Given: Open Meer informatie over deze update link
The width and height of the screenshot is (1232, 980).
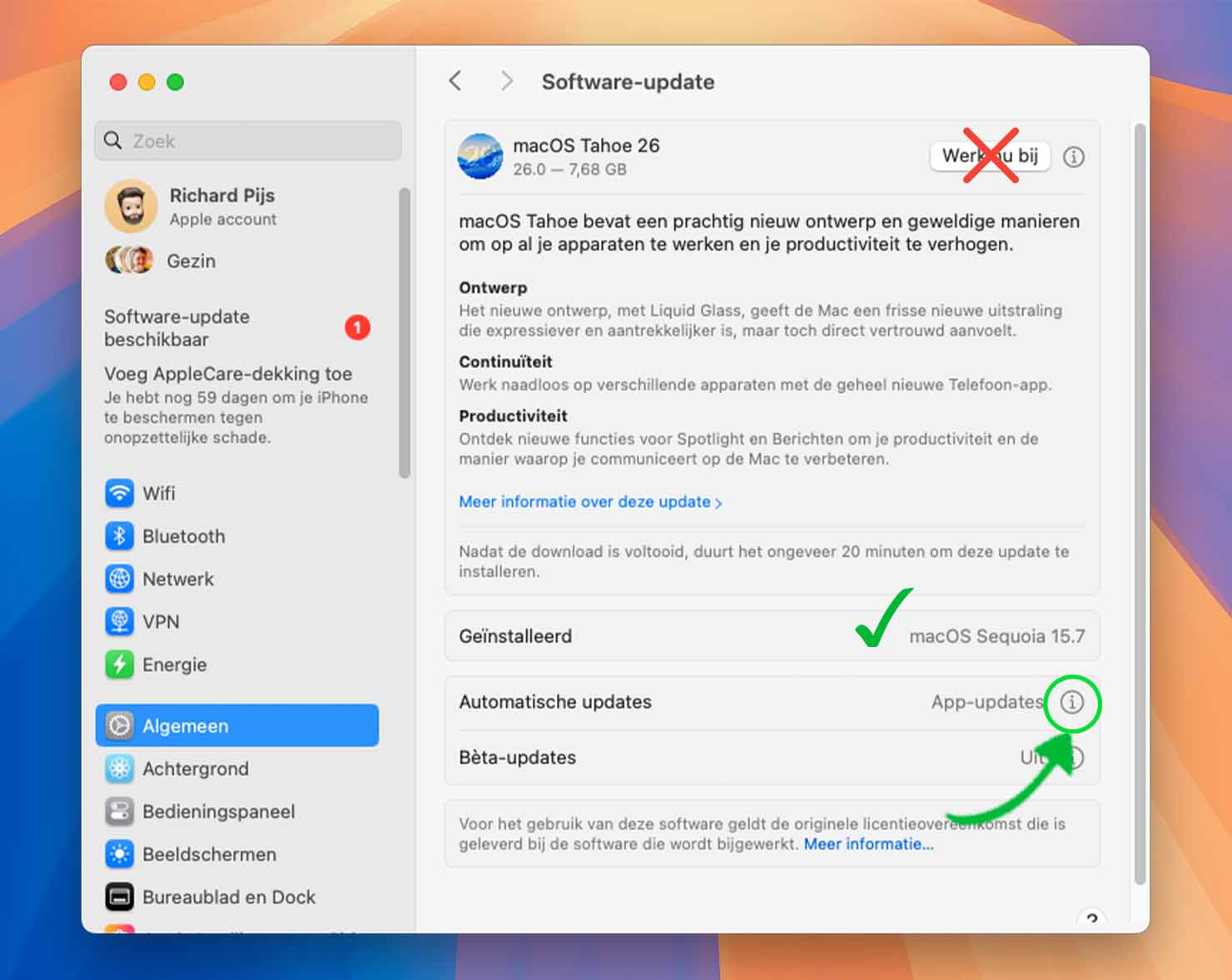Looking at the screenshot, I should point(590,502).
